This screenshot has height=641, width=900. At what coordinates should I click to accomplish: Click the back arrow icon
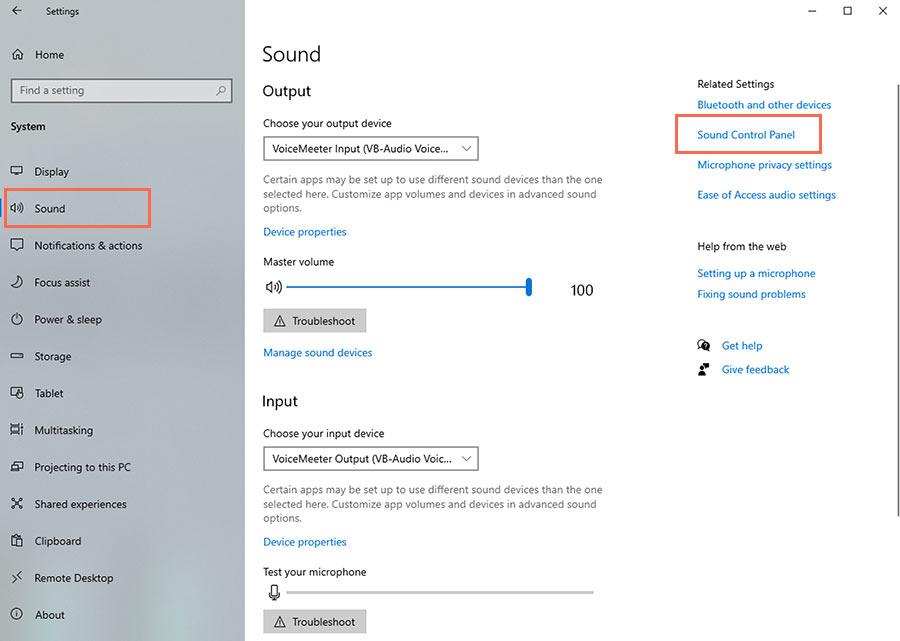pyautogui.click(x=17, y=11)
